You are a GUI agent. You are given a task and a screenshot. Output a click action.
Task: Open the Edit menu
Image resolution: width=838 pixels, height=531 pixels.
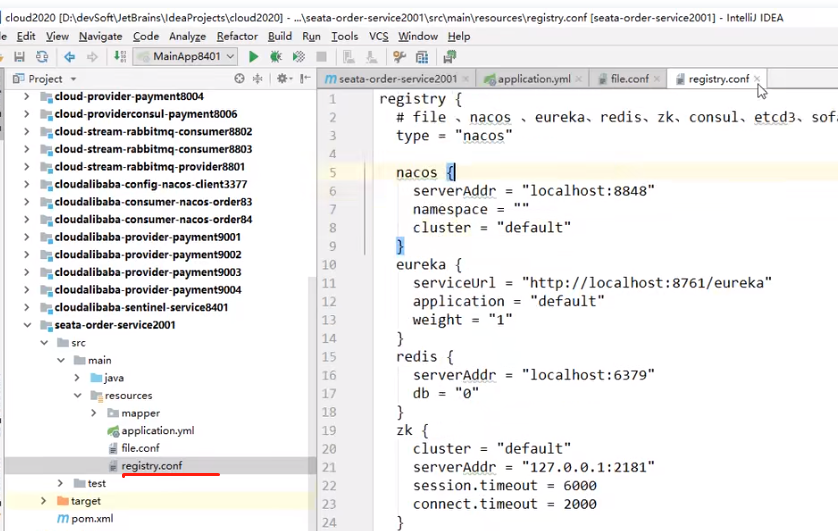coord(26,36)
